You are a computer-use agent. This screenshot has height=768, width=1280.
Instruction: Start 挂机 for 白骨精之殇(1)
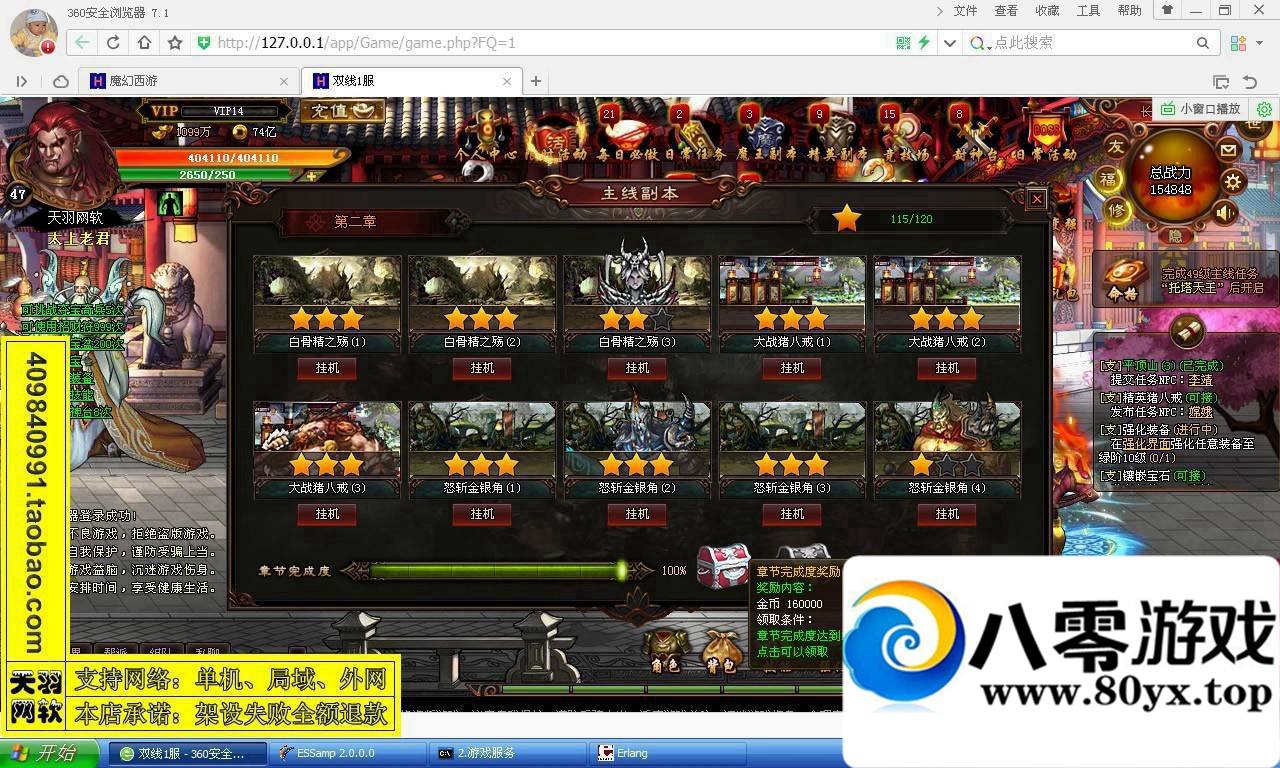[327, 368]
